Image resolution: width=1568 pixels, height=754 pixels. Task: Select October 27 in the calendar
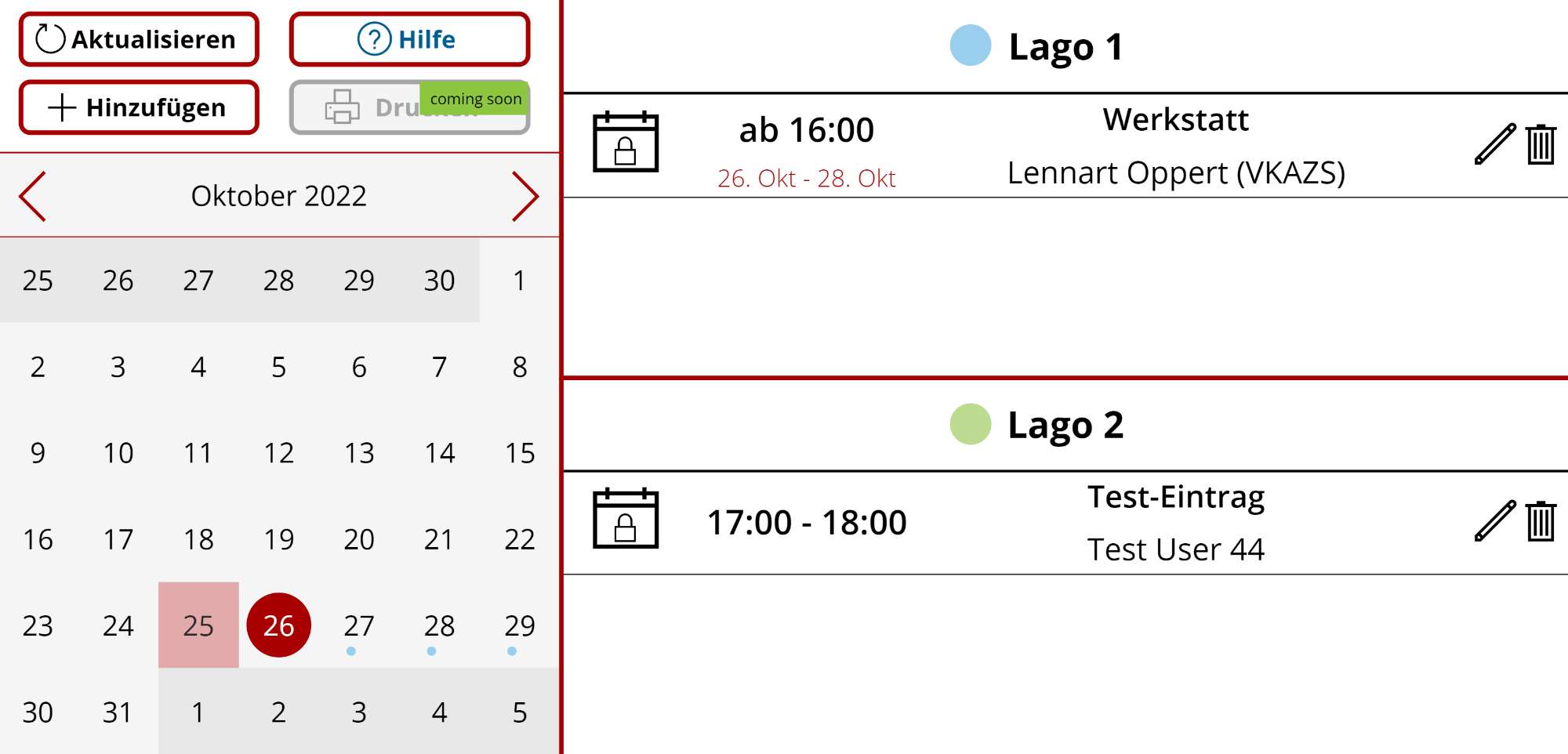[x=359, y=625]
